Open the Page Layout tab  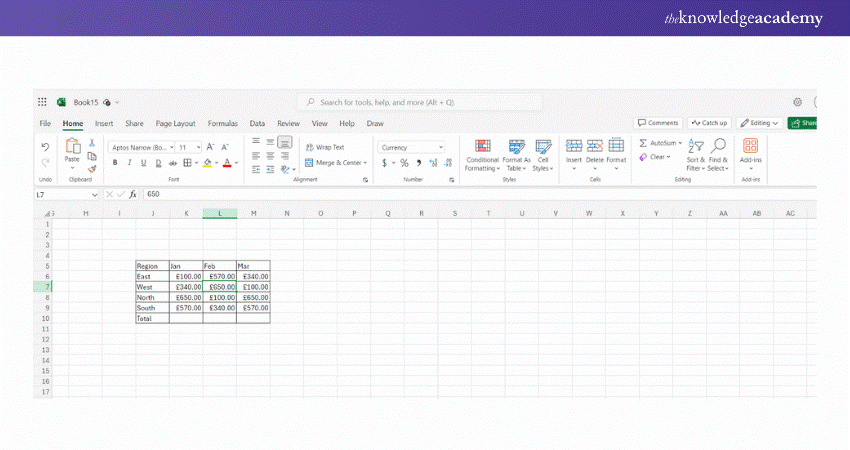(175, 124)
